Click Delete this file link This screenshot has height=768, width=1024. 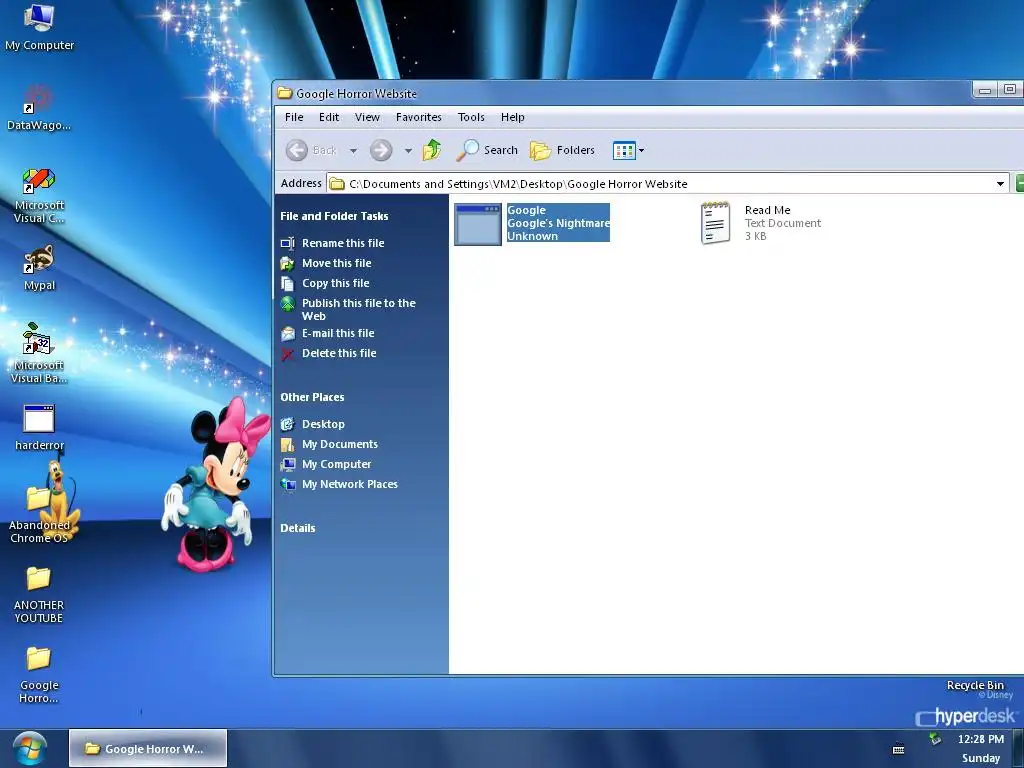(x=339, y=353)
